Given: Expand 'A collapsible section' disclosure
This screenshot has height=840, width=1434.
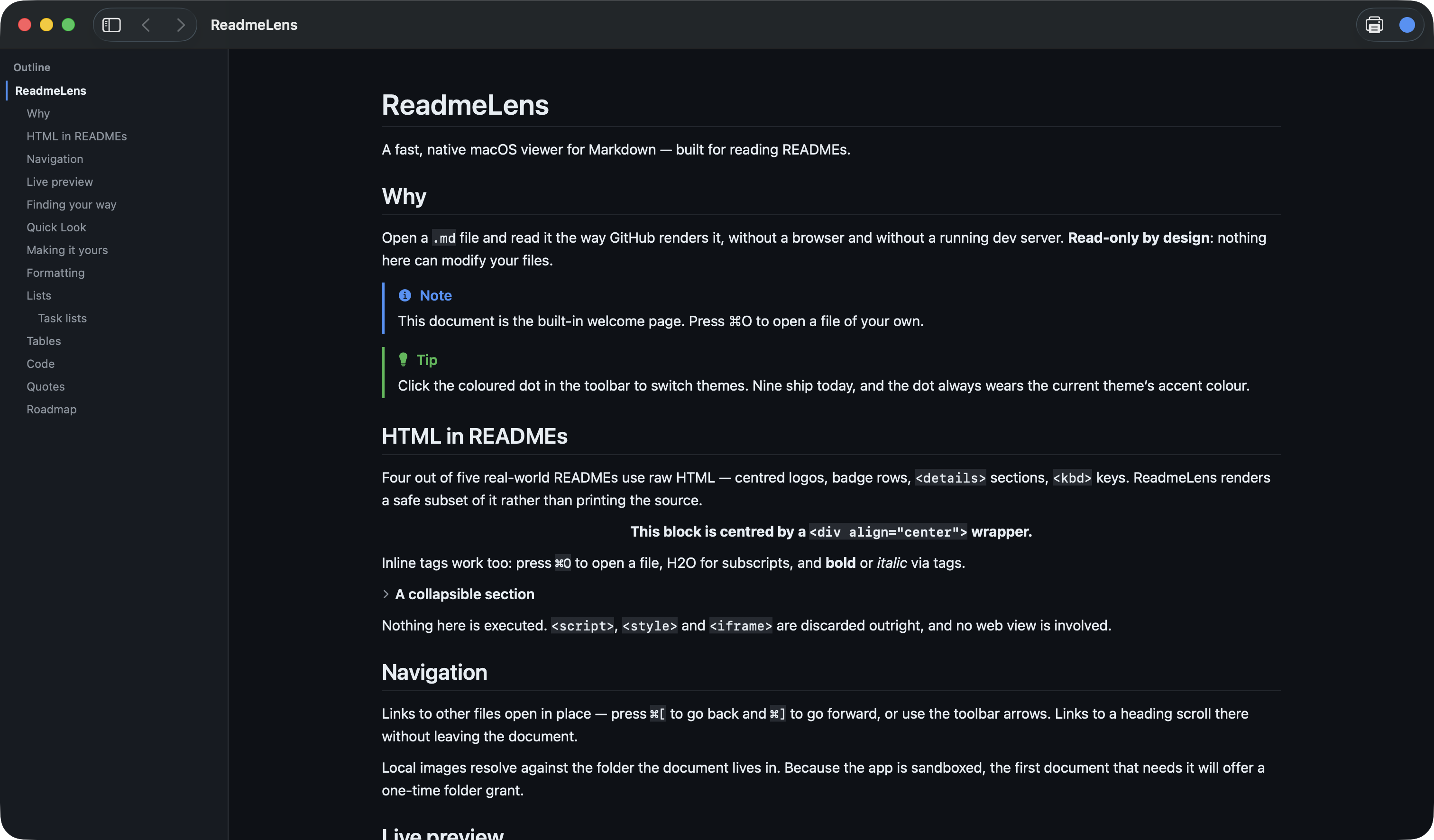Looking at the screenshot, I should [x=386, y=594].
